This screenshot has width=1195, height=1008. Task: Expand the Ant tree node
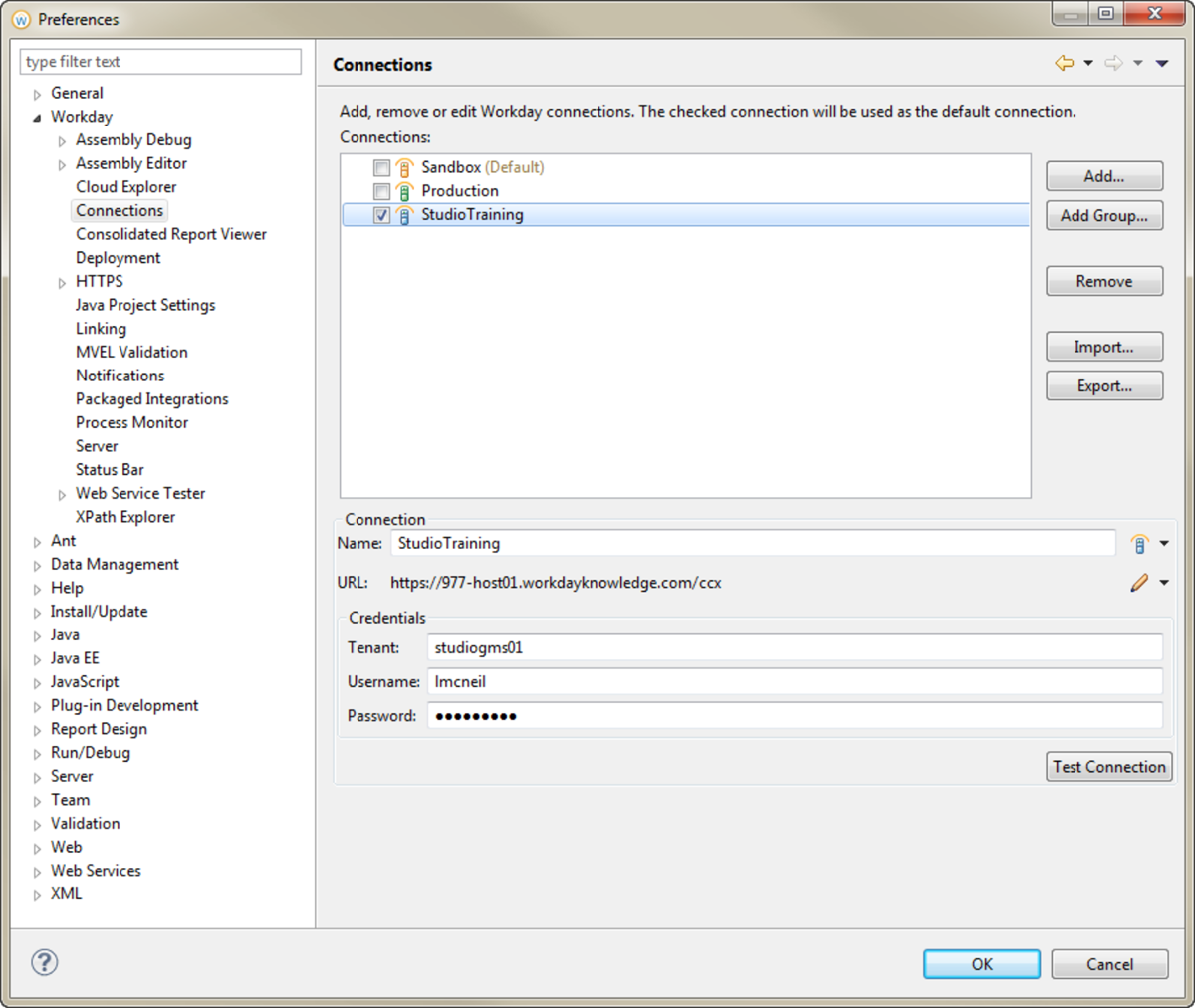[37, 542]
